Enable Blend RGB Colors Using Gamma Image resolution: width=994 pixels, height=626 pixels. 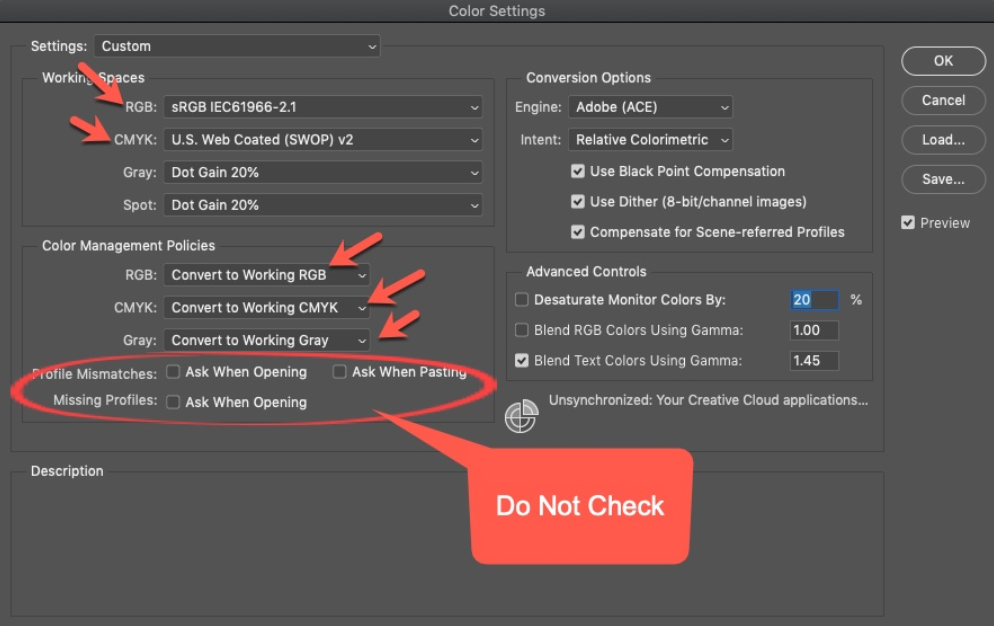[522, 330]
